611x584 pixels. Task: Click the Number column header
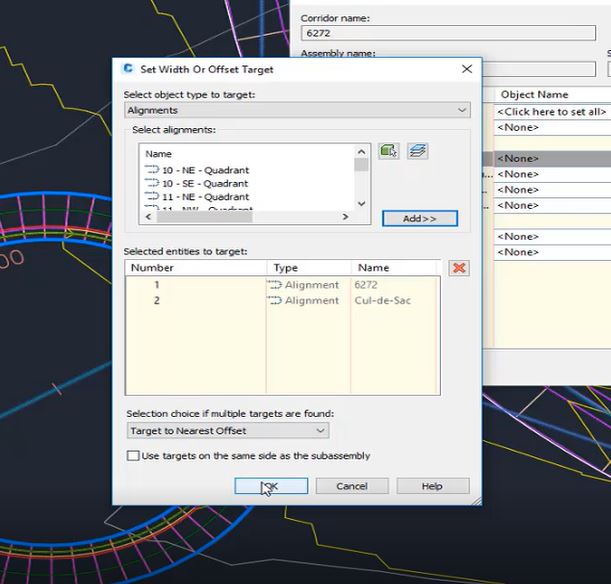point(196,268)
